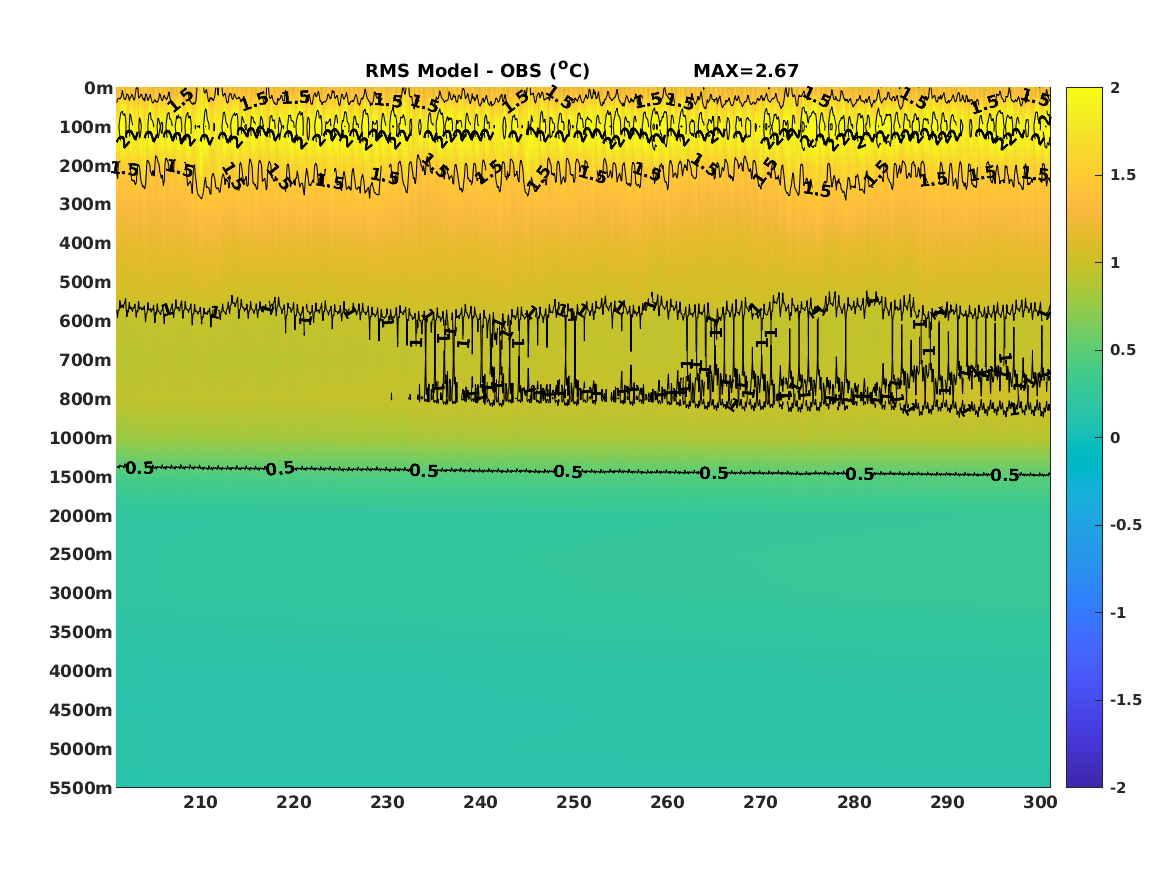Click the colorbar tick label '2'

[x=1115, y=88]
